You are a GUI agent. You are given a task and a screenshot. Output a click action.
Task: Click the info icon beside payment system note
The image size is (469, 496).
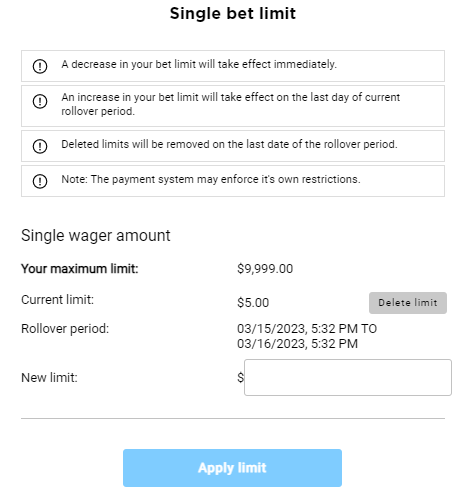point(40,181)
